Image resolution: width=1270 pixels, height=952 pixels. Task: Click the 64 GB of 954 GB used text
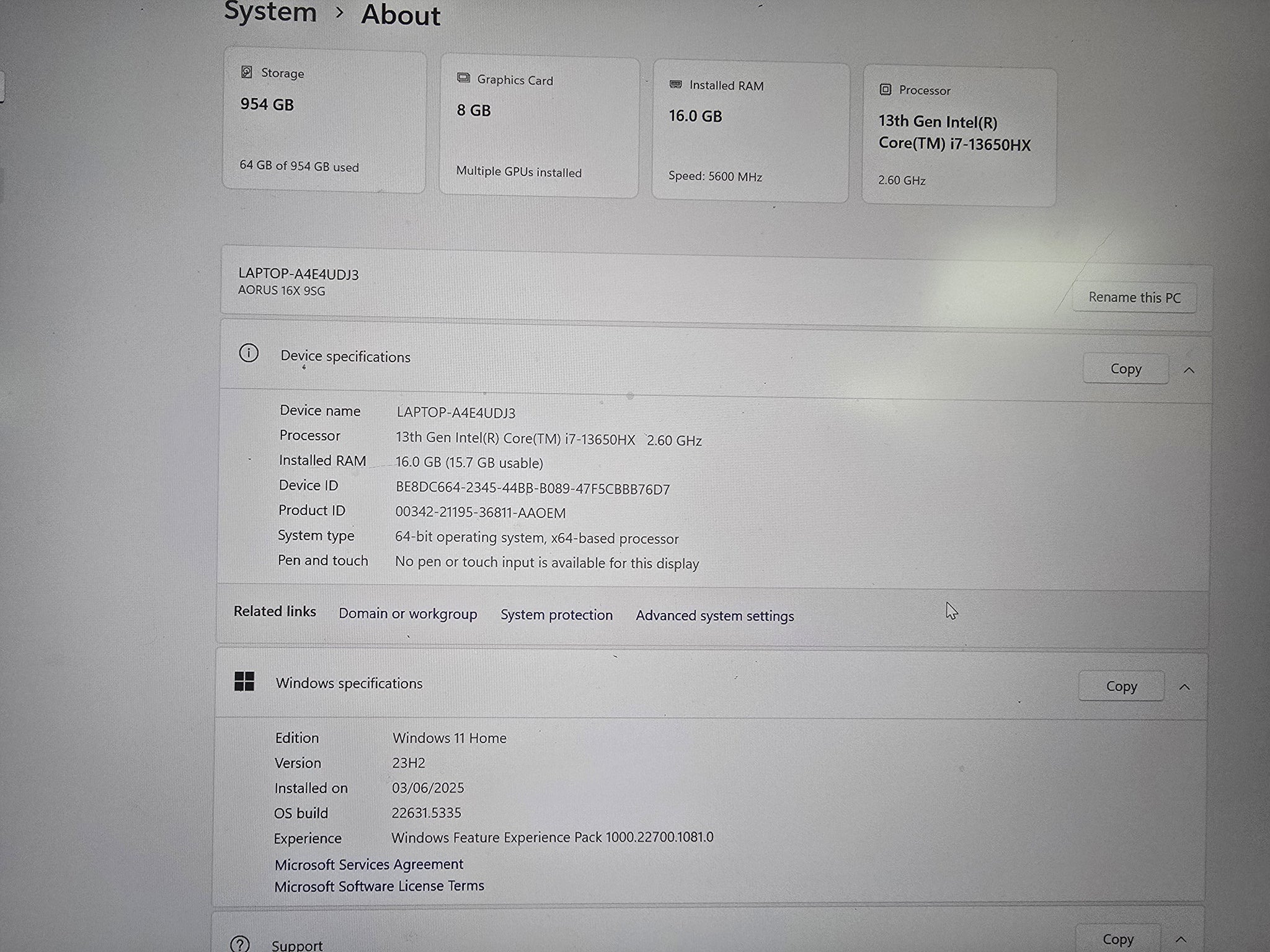coord(299,166)
